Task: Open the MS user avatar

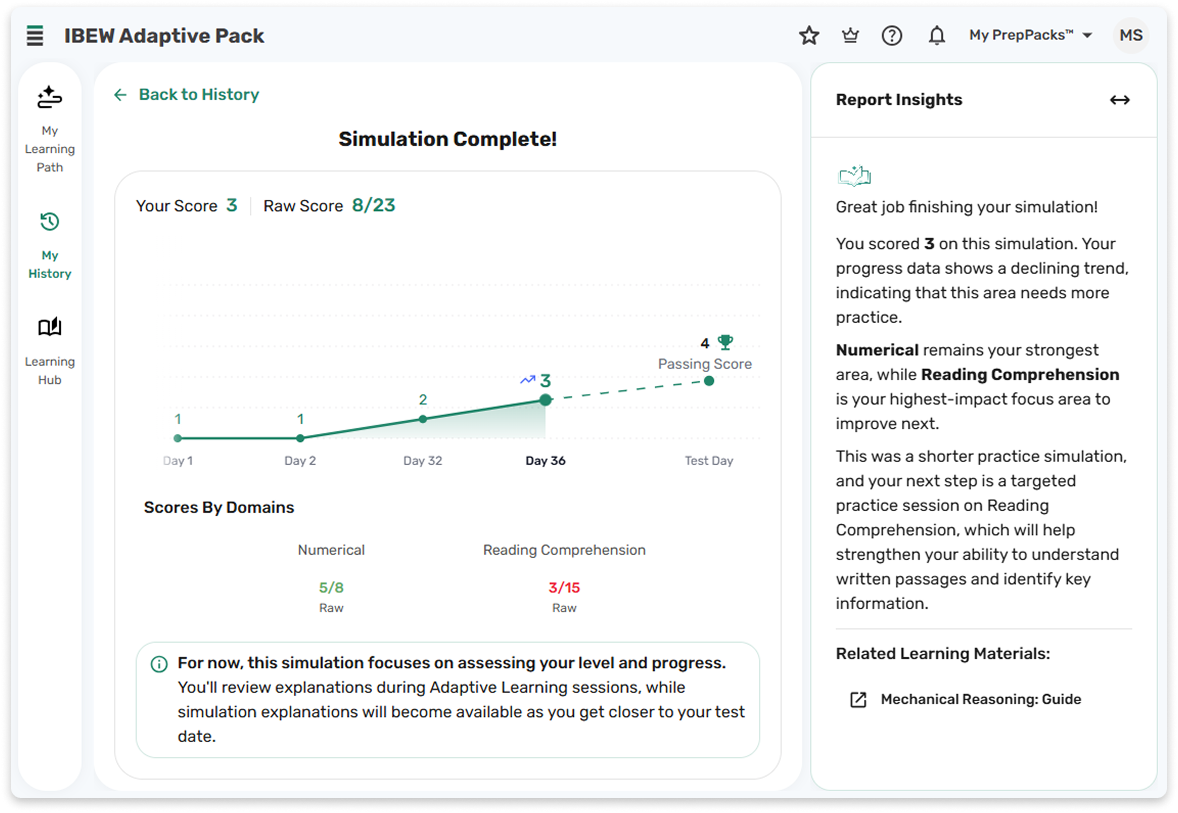Action: [1131, 35]
